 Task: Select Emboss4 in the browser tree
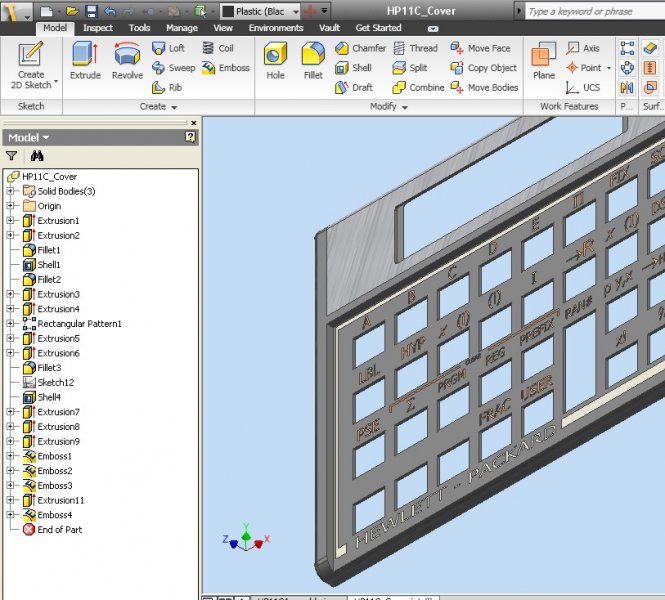pyautogui.click(x=48, y=515)
